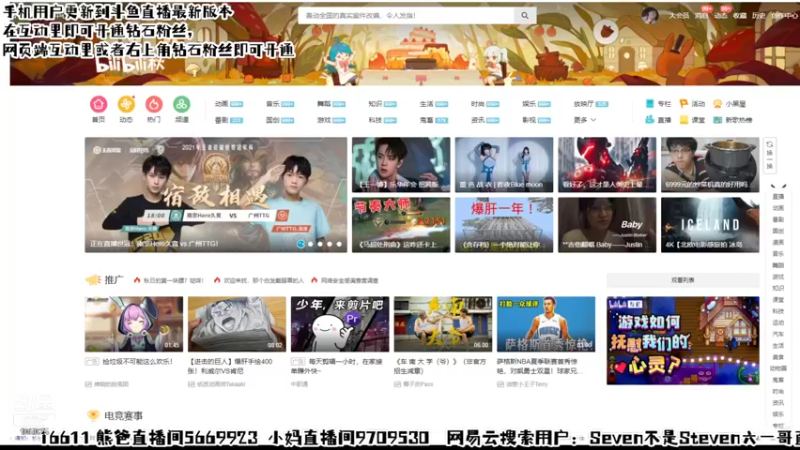Select the first carousel indicator dot

point(301,244)
